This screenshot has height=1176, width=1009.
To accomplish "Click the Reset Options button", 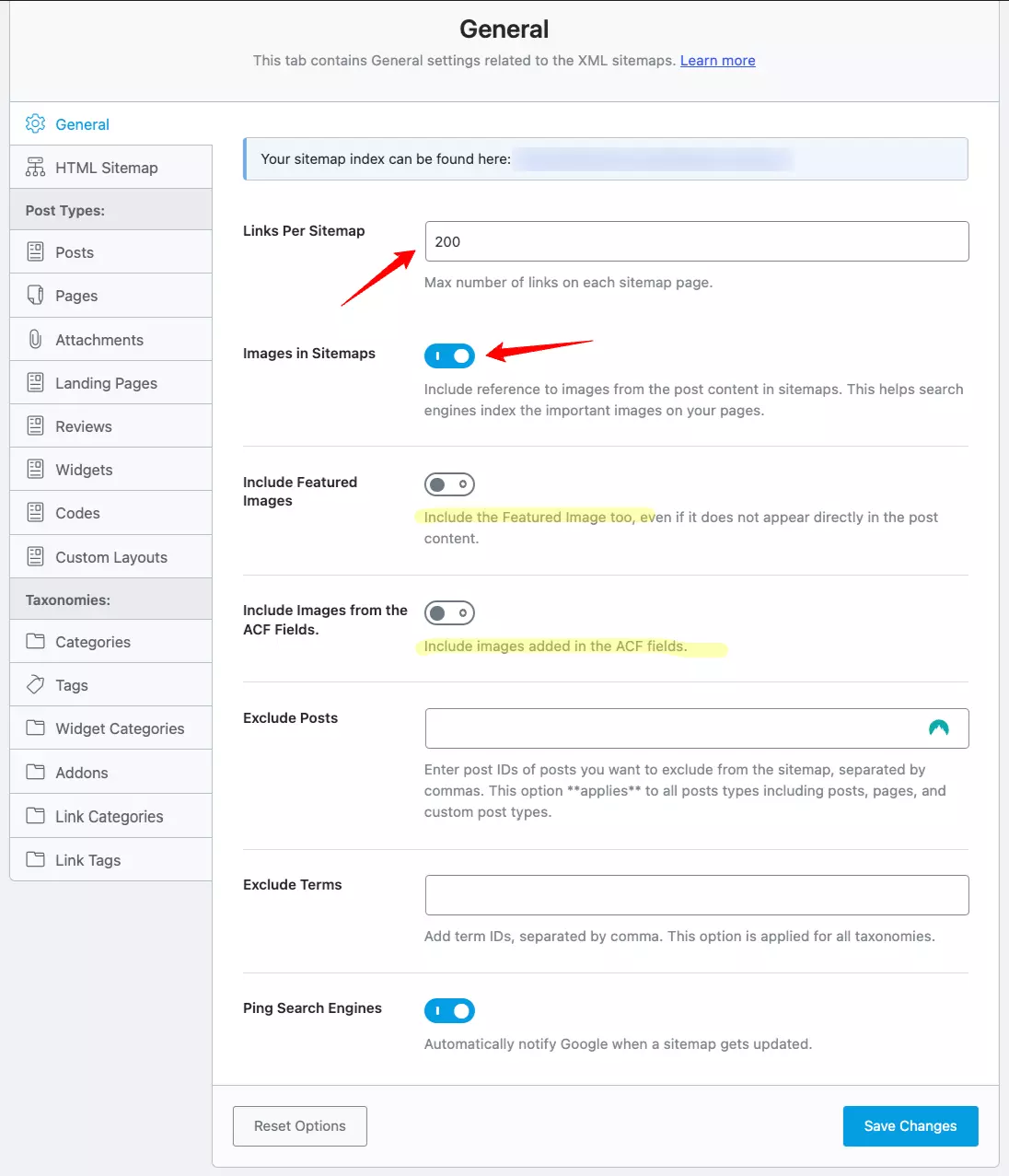I will (x=300, y=1126).
